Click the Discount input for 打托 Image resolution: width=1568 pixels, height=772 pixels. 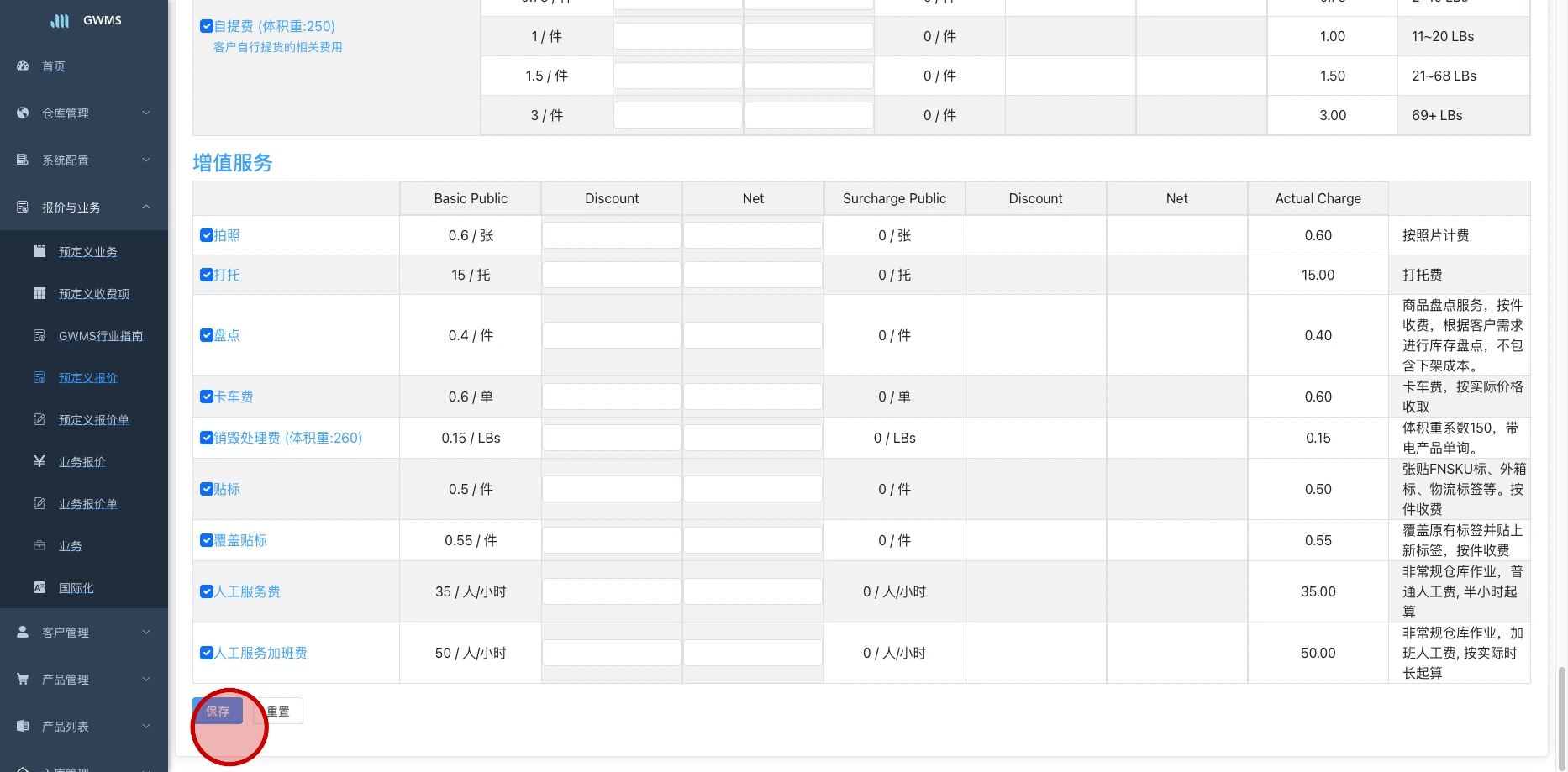pyautogui.click(x=611, y=275)
